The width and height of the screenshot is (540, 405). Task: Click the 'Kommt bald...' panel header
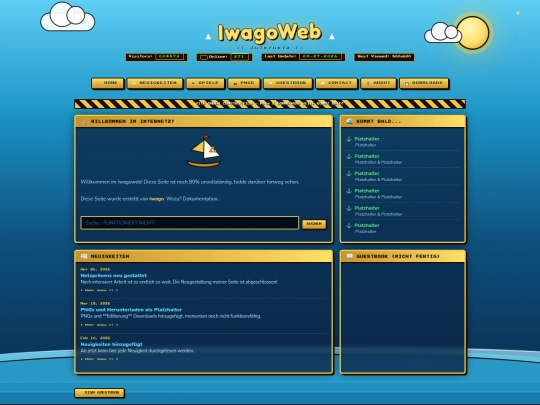pos(403,122)
